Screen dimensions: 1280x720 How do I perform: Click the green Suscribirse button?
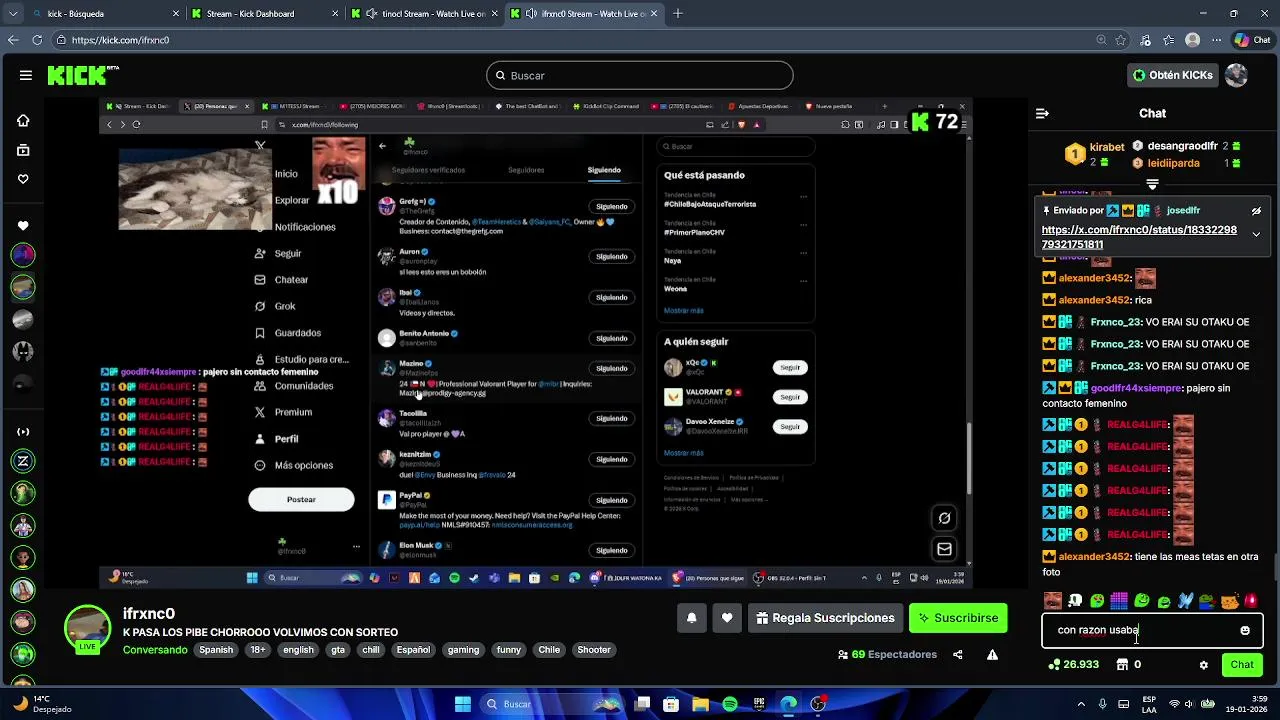pos(958,618)
